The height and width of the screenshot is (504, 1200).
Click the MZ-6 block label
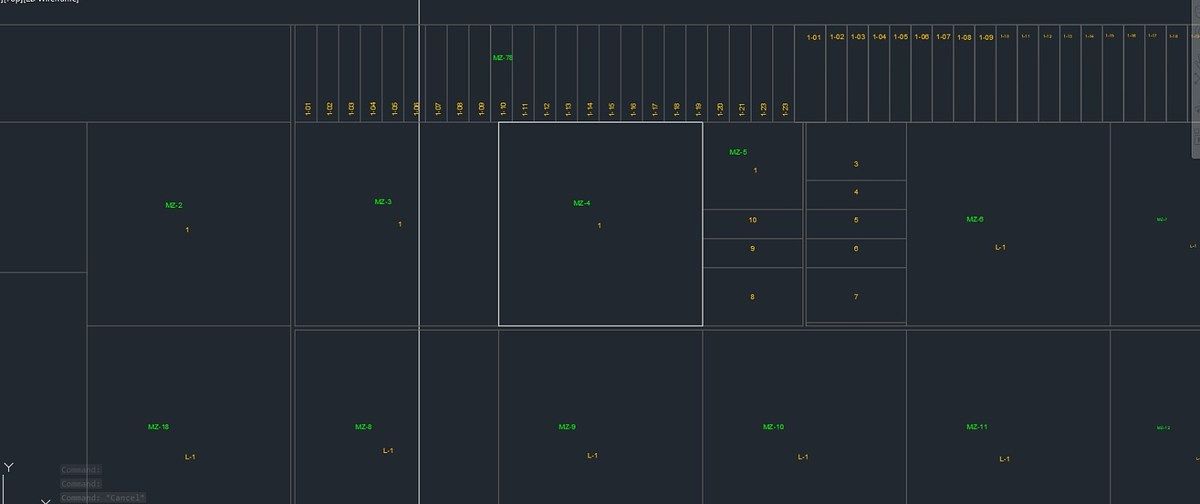click(x=974, y=219)
